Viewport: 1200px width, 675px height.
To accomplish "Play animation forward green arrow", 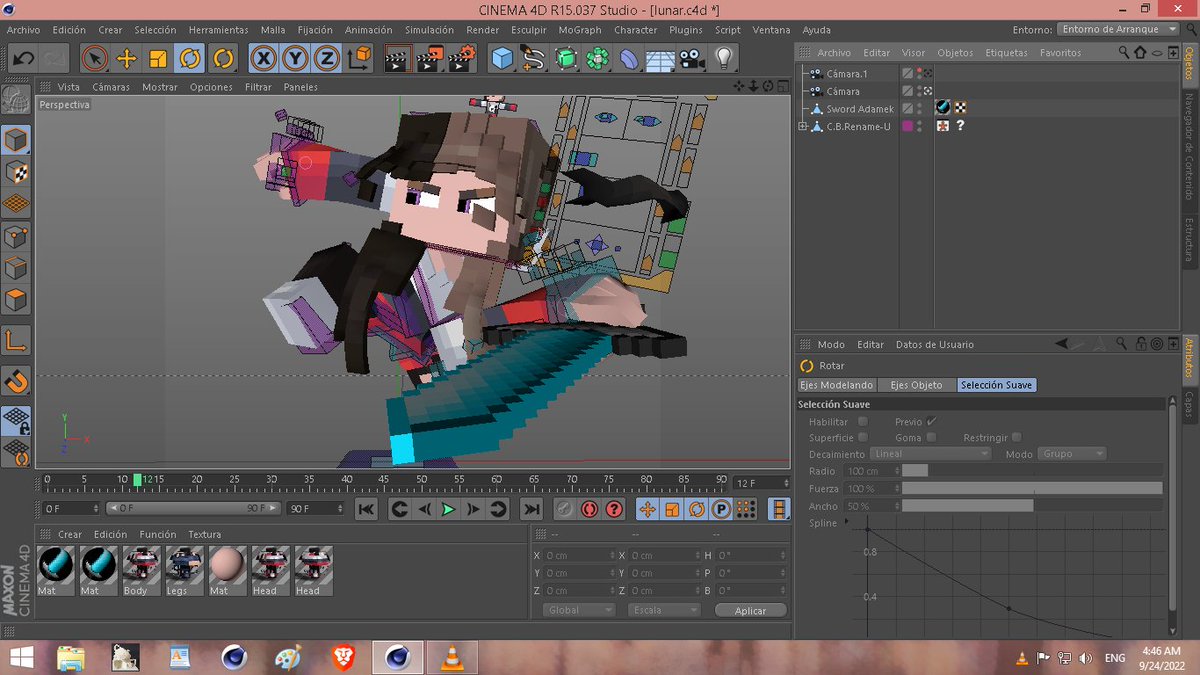I will (448, 509).
